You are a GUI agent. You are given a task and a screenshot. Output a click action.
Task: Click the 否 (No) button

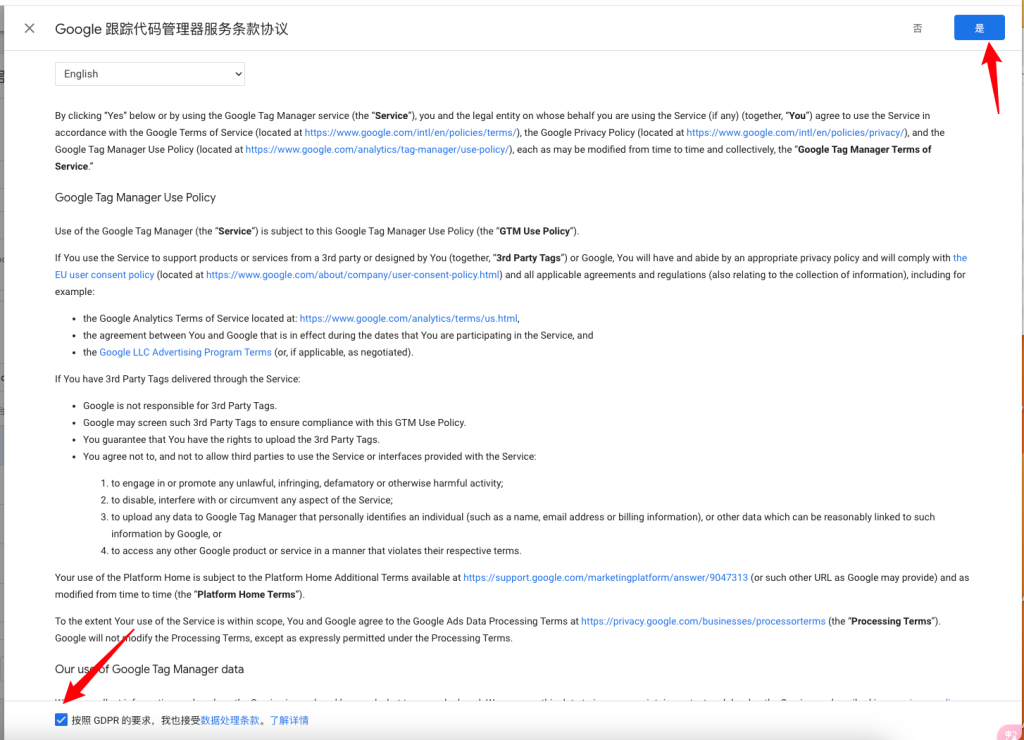click(917, 28)
